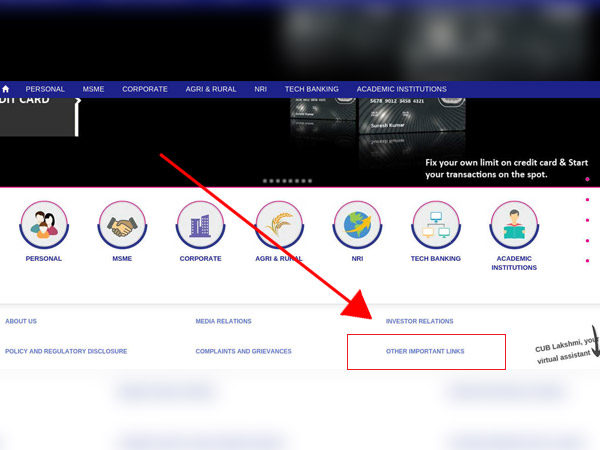Image resolution: width=600 pixels, height=450 pixels.
Task: Click the credit card banner caption text
Action: click(506, 168)
